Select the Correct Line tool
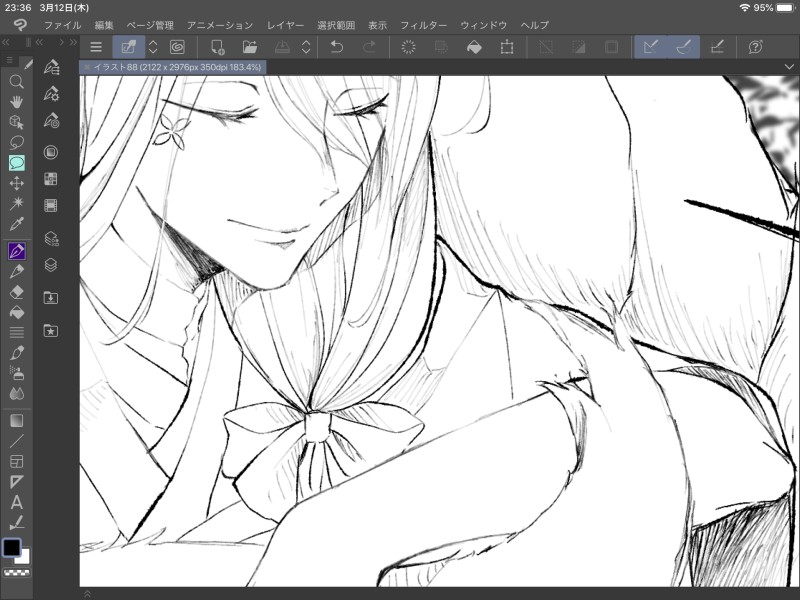The image size is (800, 600). click(16, 523)
